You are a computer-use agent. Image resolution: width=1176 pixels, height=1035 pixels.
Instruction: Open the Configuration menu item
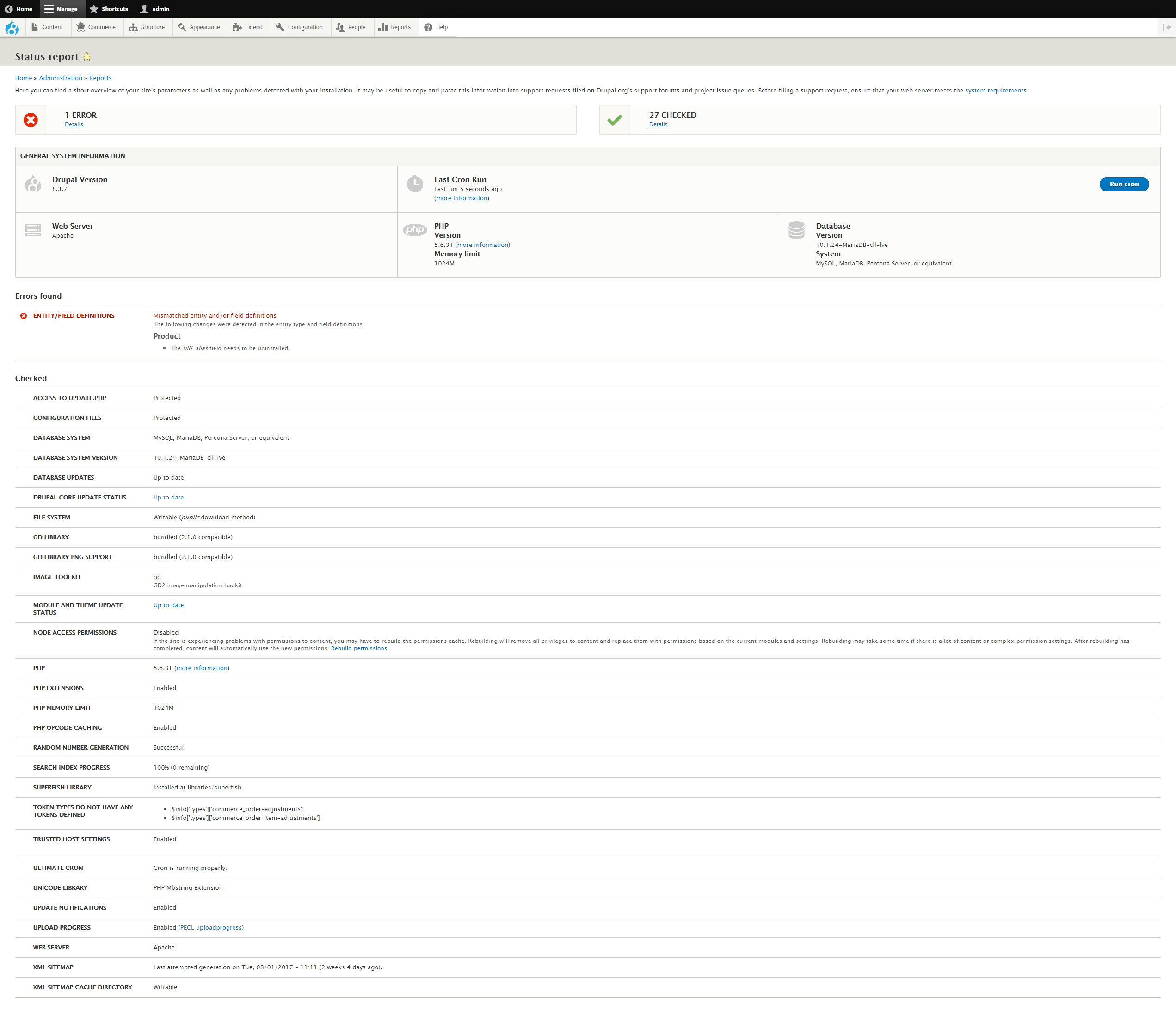click(299, 27)
